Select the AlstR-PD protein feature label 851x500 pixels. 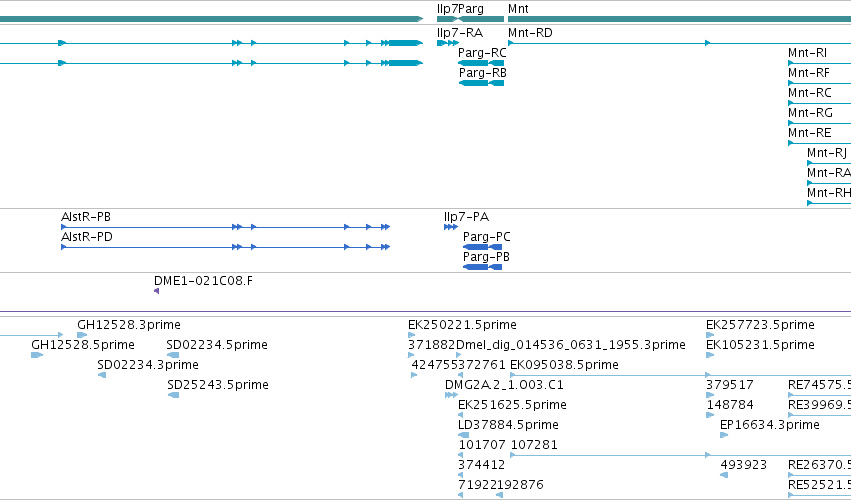pyautogui.click(x=87, y=237)
